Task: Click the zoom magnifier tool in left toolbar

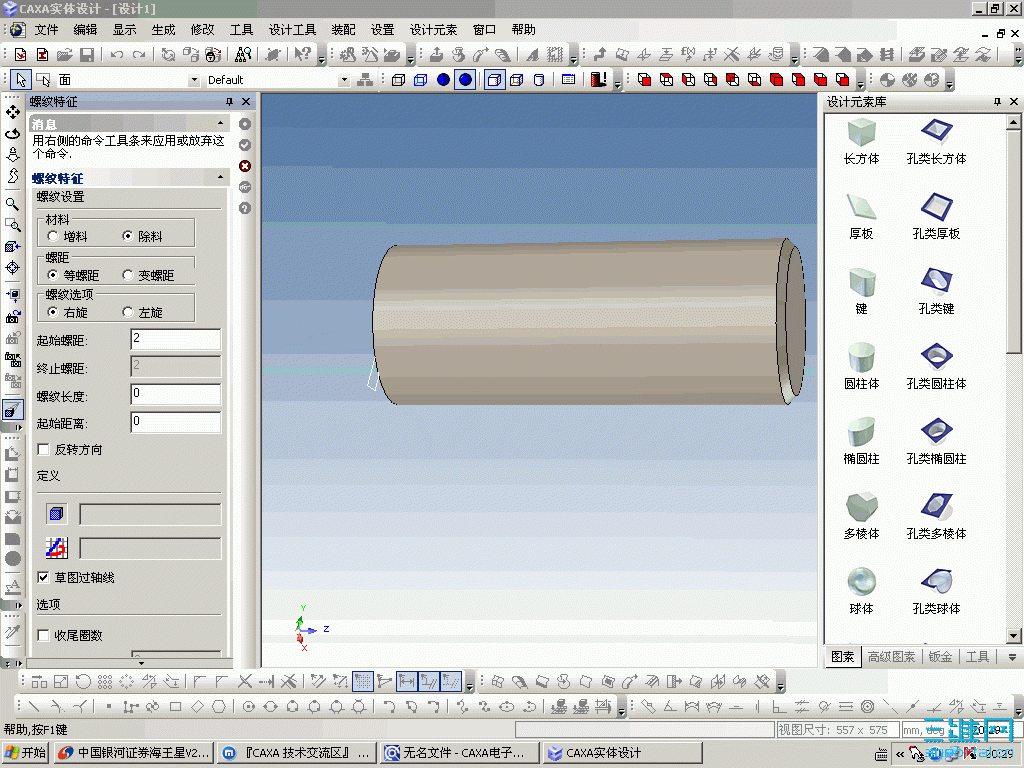Action: (12, 204)
